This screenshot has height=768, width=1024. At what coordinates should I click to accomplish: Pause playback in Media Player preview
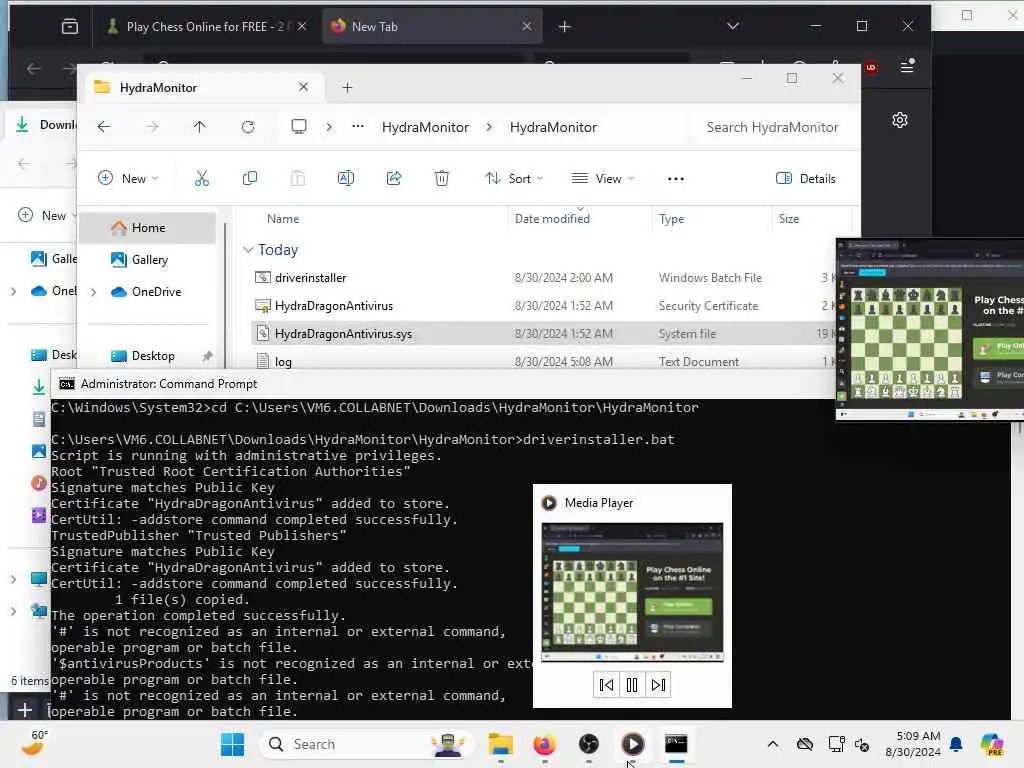632,684
